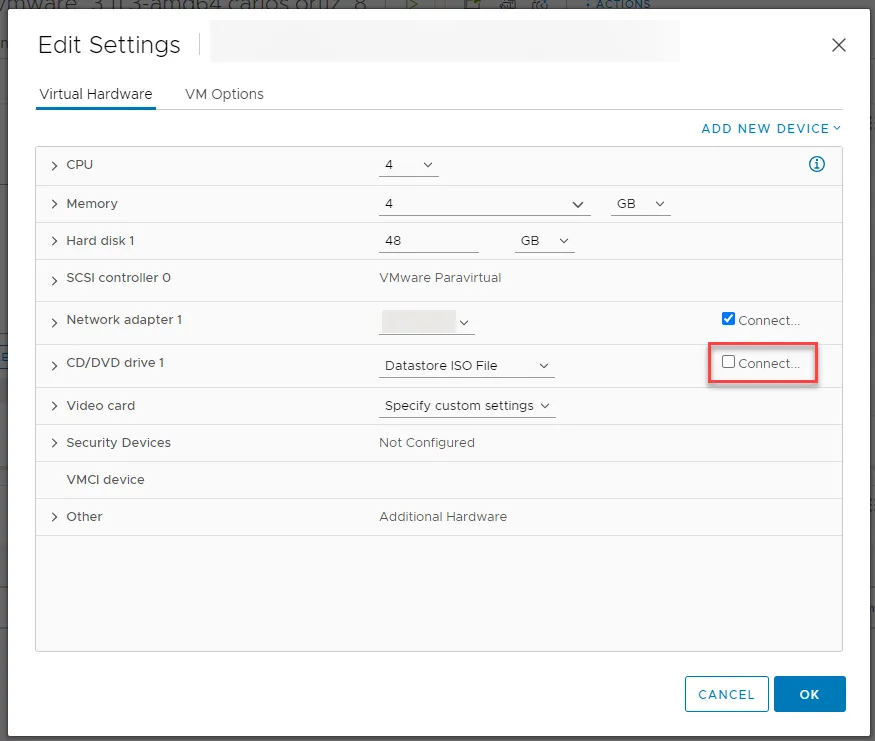
Task: Click the Not Configured text
Action: (x=427, y=443)
